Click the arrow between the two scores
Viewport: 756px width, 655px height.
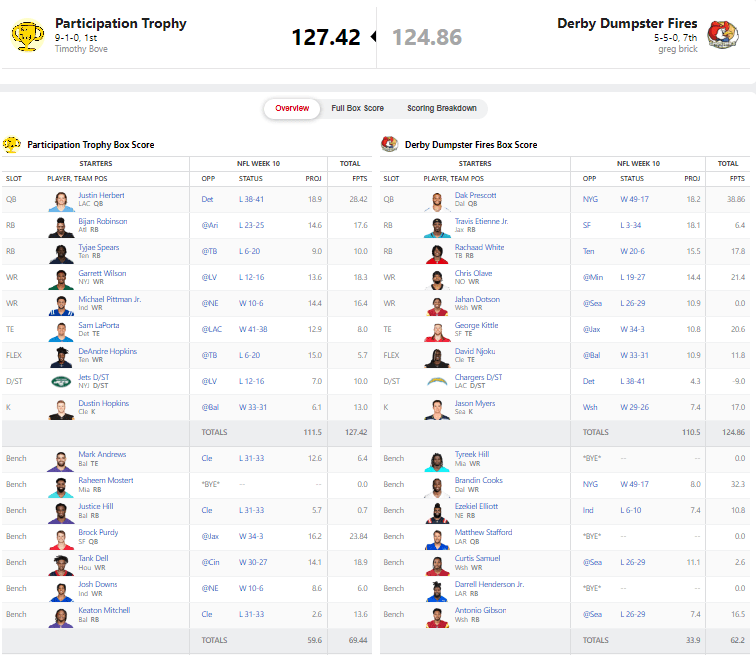coord(373,37)
